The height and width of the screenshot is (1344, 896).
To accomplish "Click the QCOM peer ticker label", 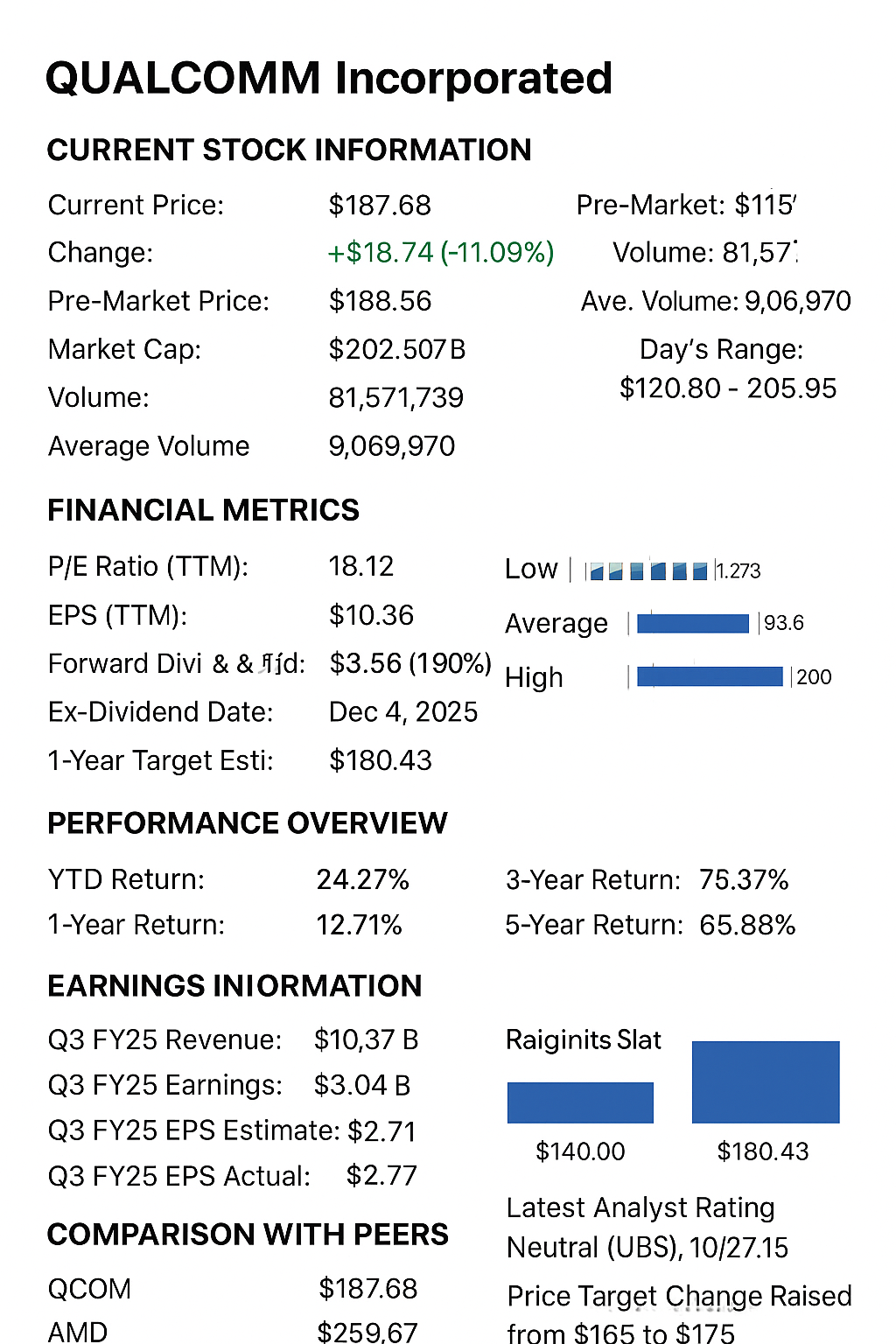I will (x=89, y=1289).
